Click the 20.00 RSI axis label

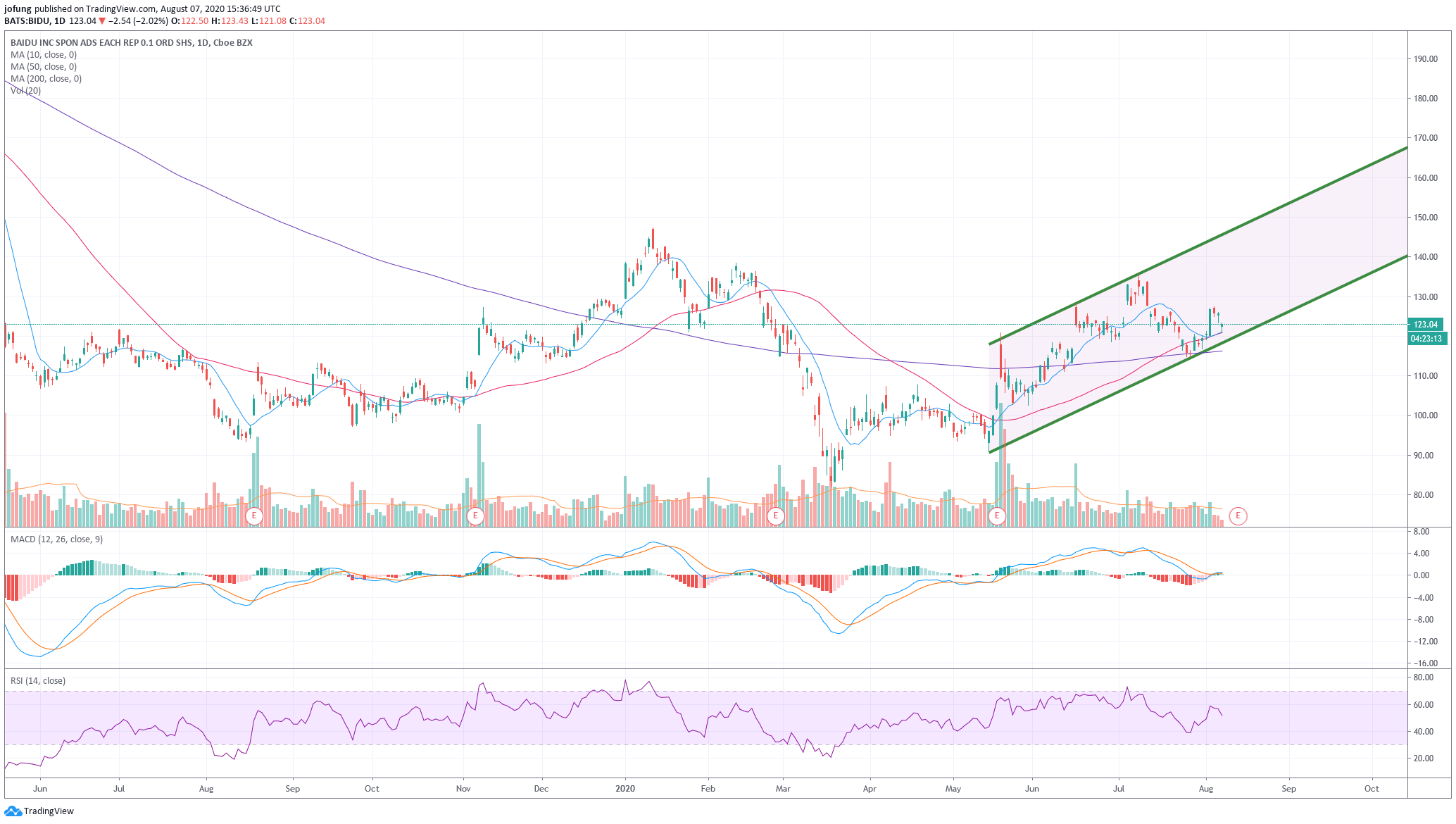click(x=1424, y=759)
